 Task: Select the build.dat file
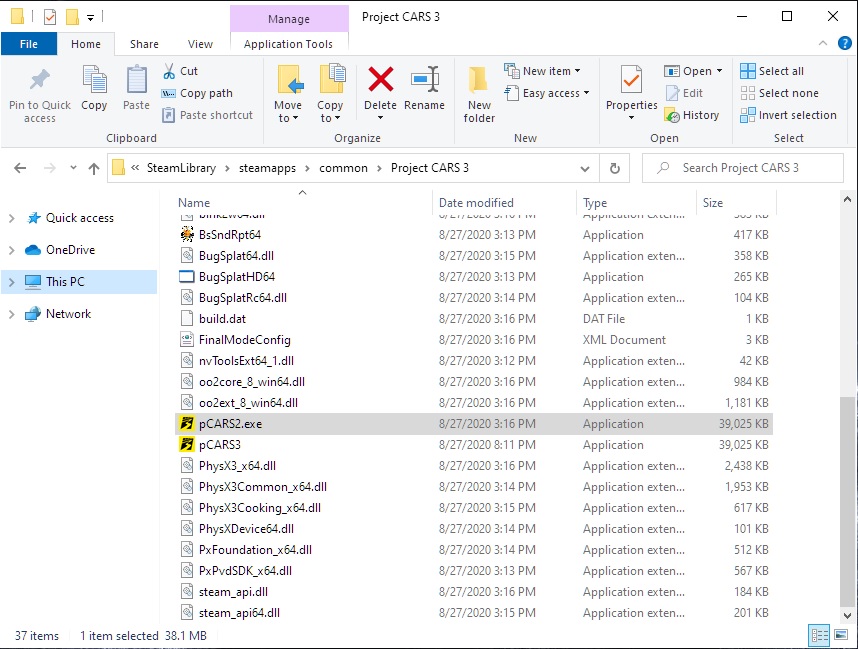474,319
